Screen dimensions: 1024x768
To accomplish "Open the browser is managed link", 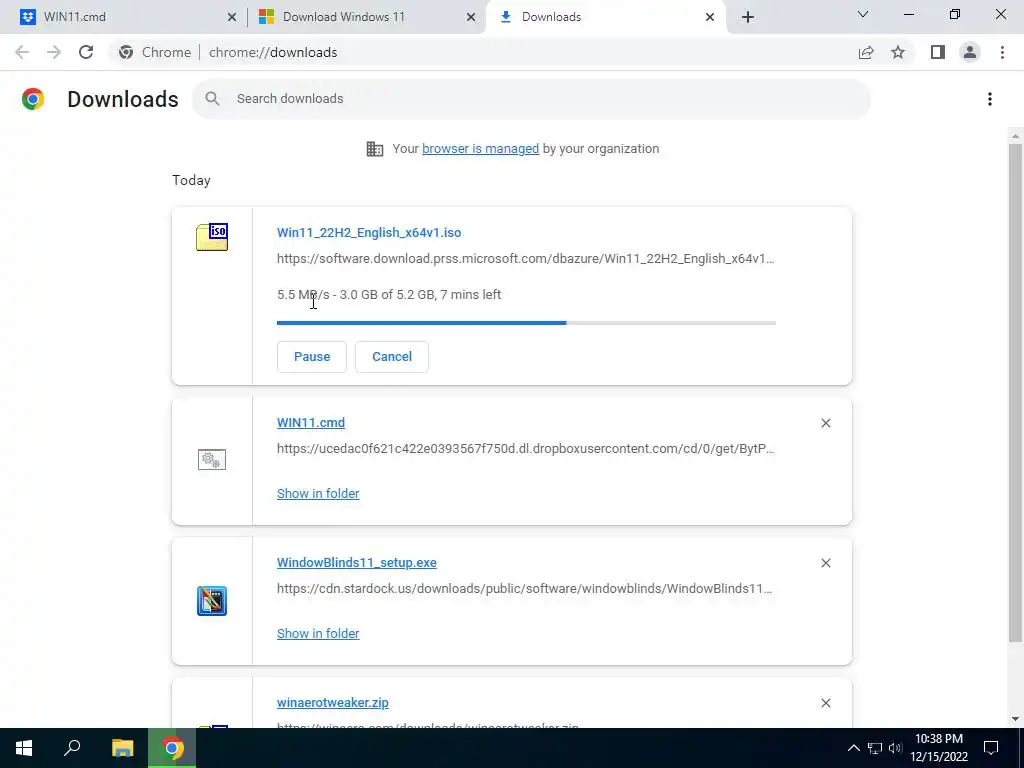I will (480, 148).
